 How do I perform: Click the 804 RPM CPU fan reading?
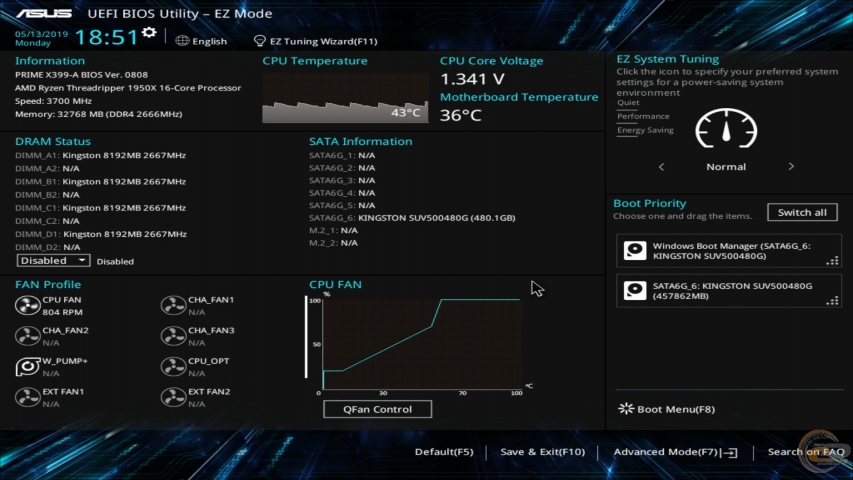pos(63,312)
